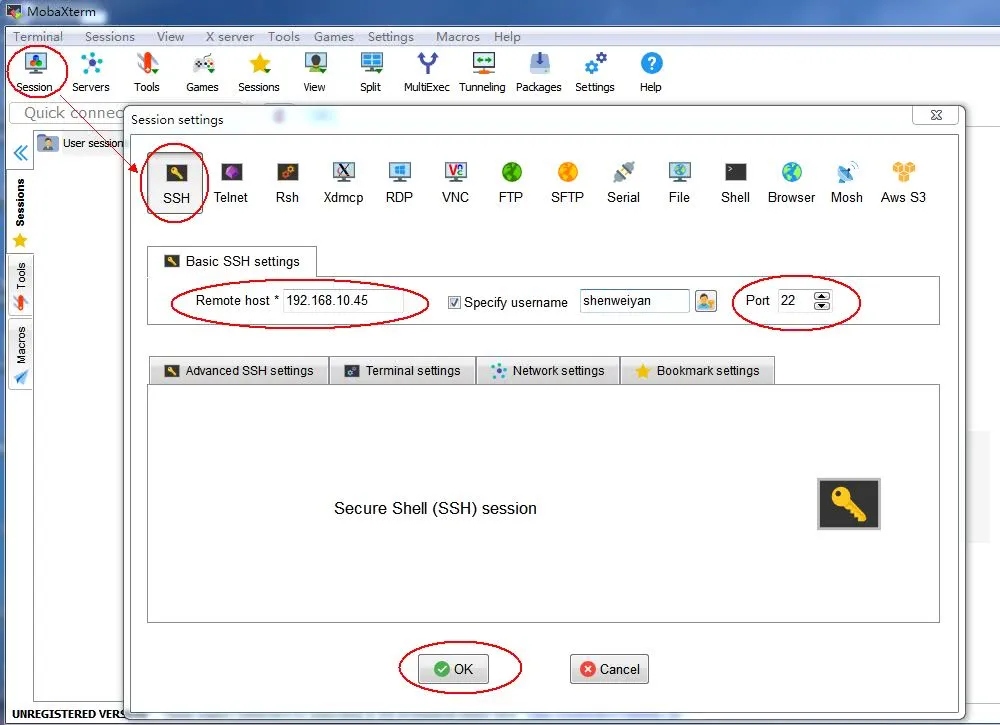Click the Help question mark icon

coord(651,73)
